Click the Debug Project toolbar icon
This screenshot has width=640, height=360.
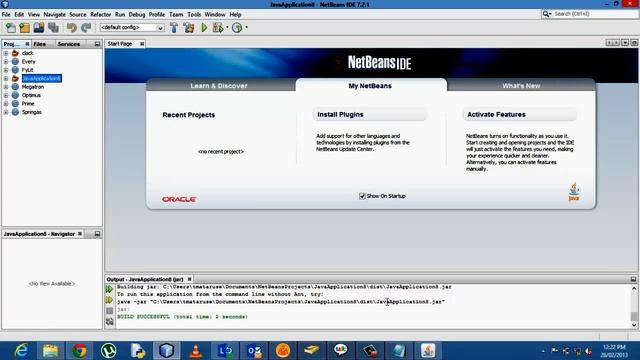pyautogui.click(x=218, y=27)
